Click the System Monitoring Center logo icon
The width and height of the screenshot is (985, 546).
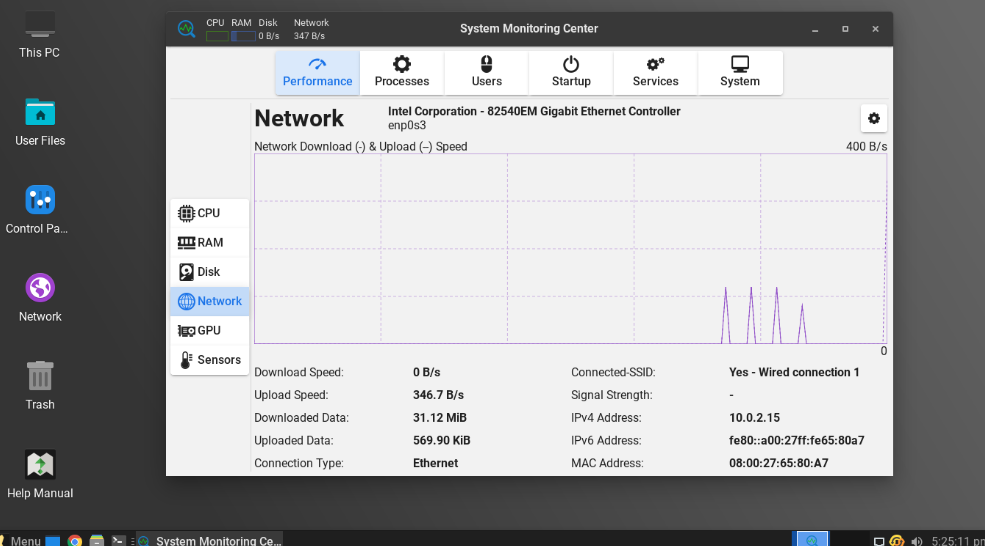click(x=186, y=28)
